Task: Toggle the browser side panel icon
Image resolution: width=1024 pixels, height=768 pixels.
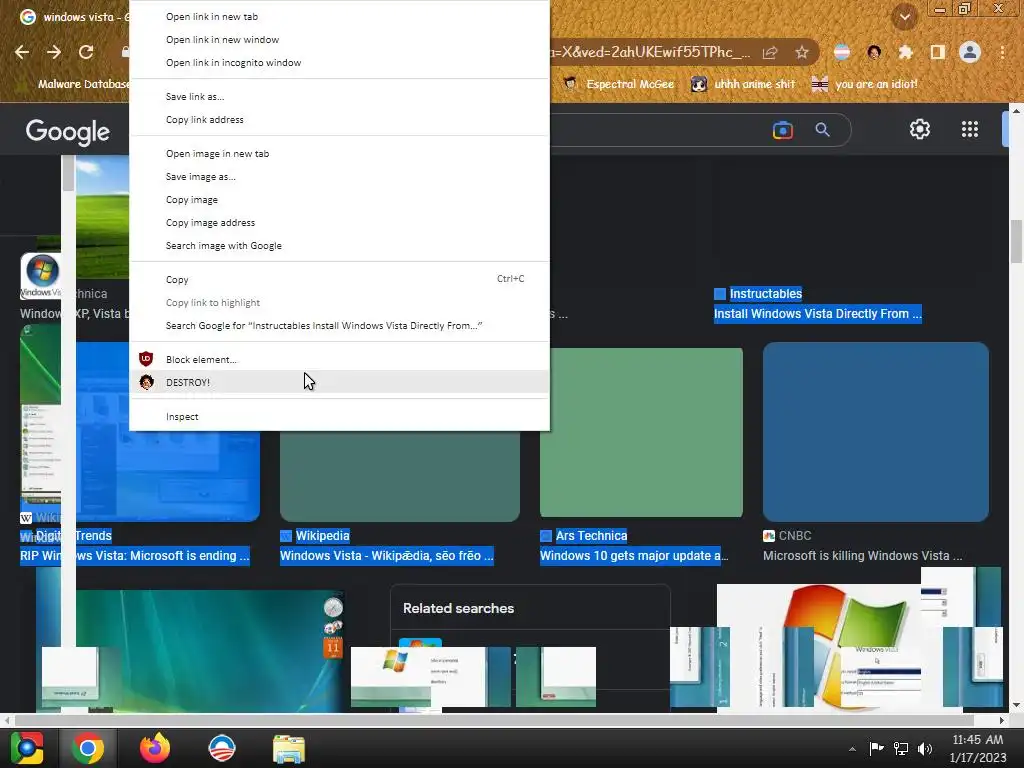Action: coord(937,52)
